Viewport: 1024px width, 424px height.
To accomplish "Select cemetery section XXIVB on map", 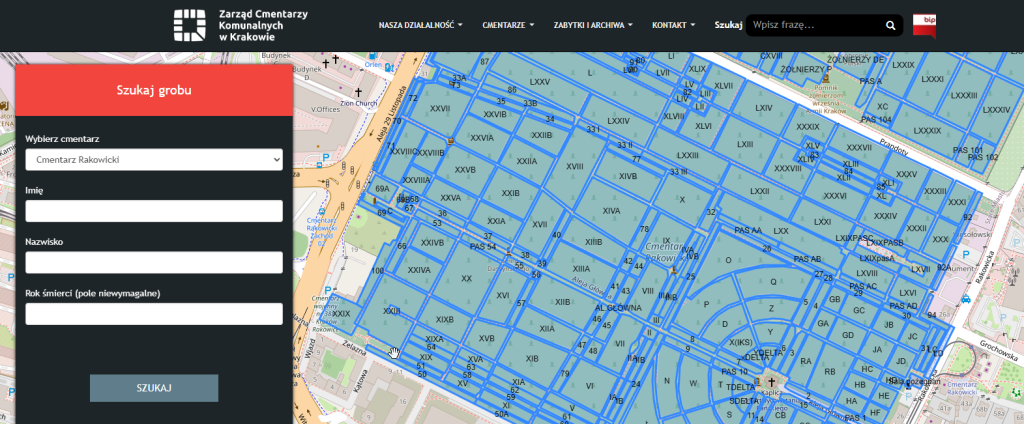I will click(432, 242).
